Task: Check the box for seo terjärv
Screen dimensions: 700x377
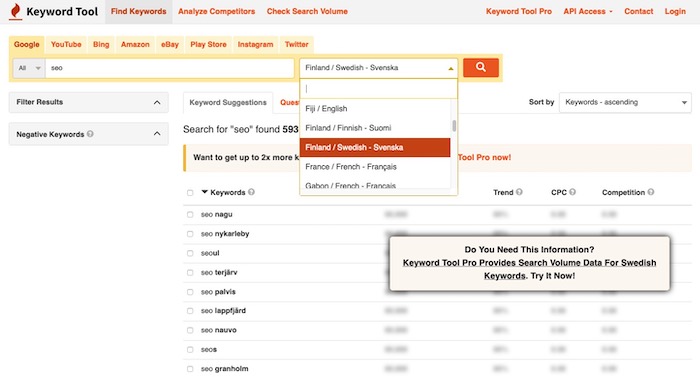Action: [x=190, y=272]
